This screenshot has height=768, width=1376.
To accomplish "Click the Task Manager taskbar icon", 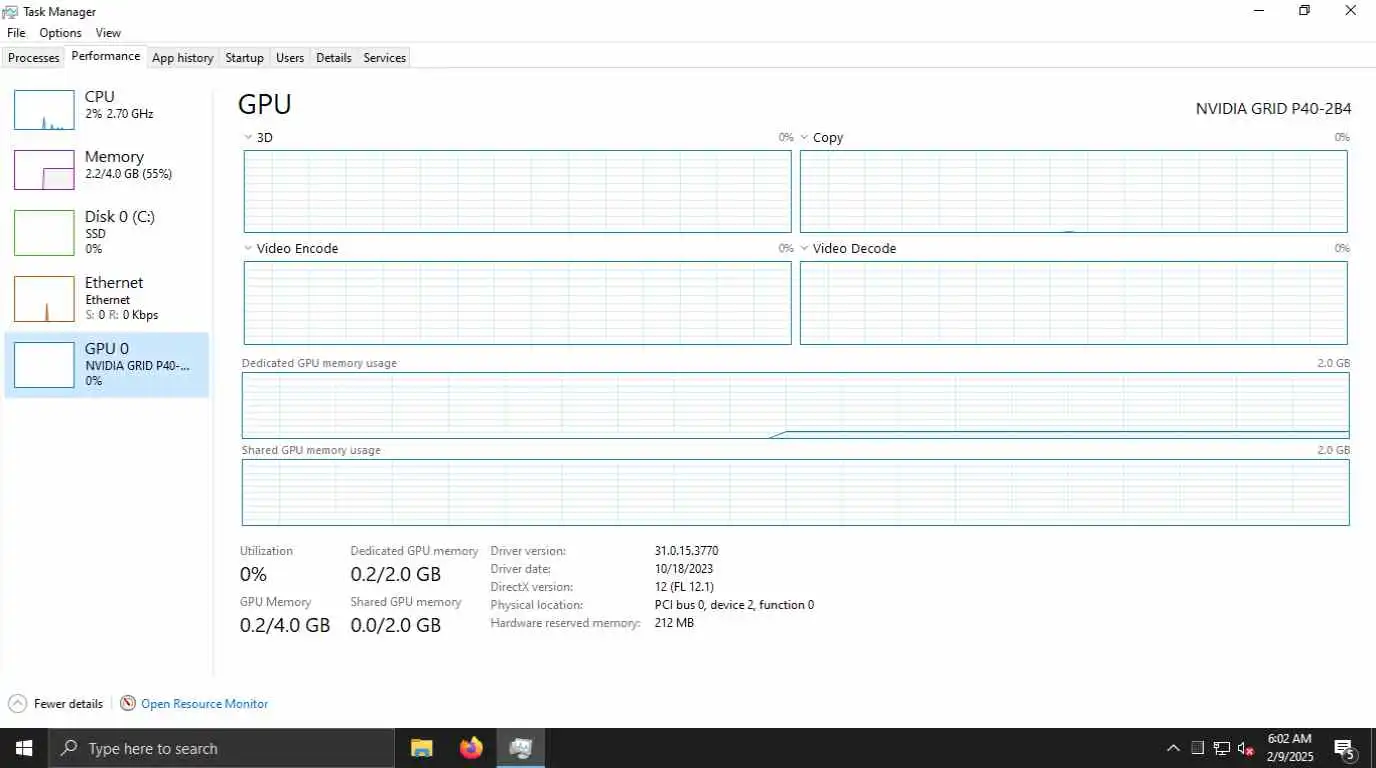I will click(520, 748).
